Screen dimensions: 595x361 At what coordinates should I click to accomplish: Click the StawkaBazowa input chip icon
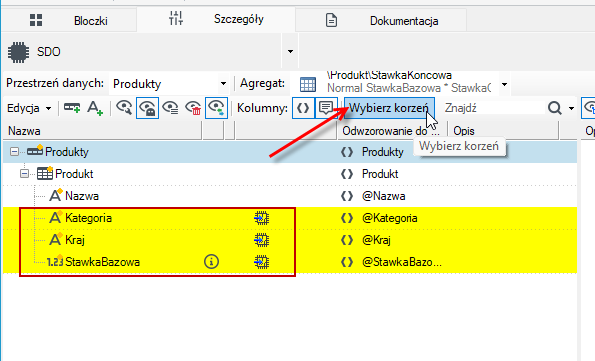coord(261,262)
